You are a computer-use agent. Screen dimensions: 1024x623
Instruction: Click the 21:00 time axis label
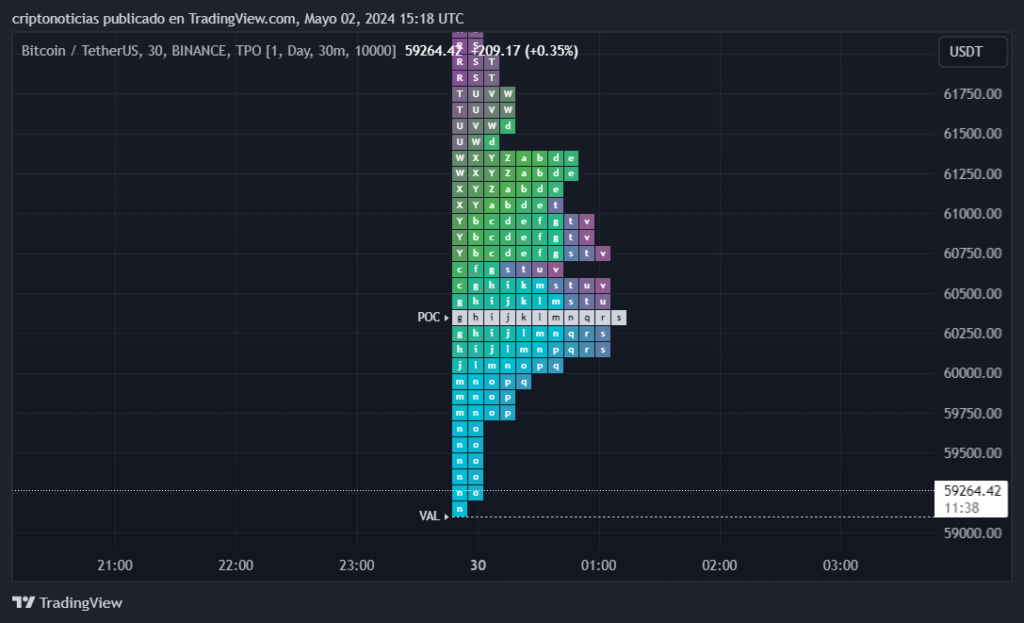pos(115,566)
